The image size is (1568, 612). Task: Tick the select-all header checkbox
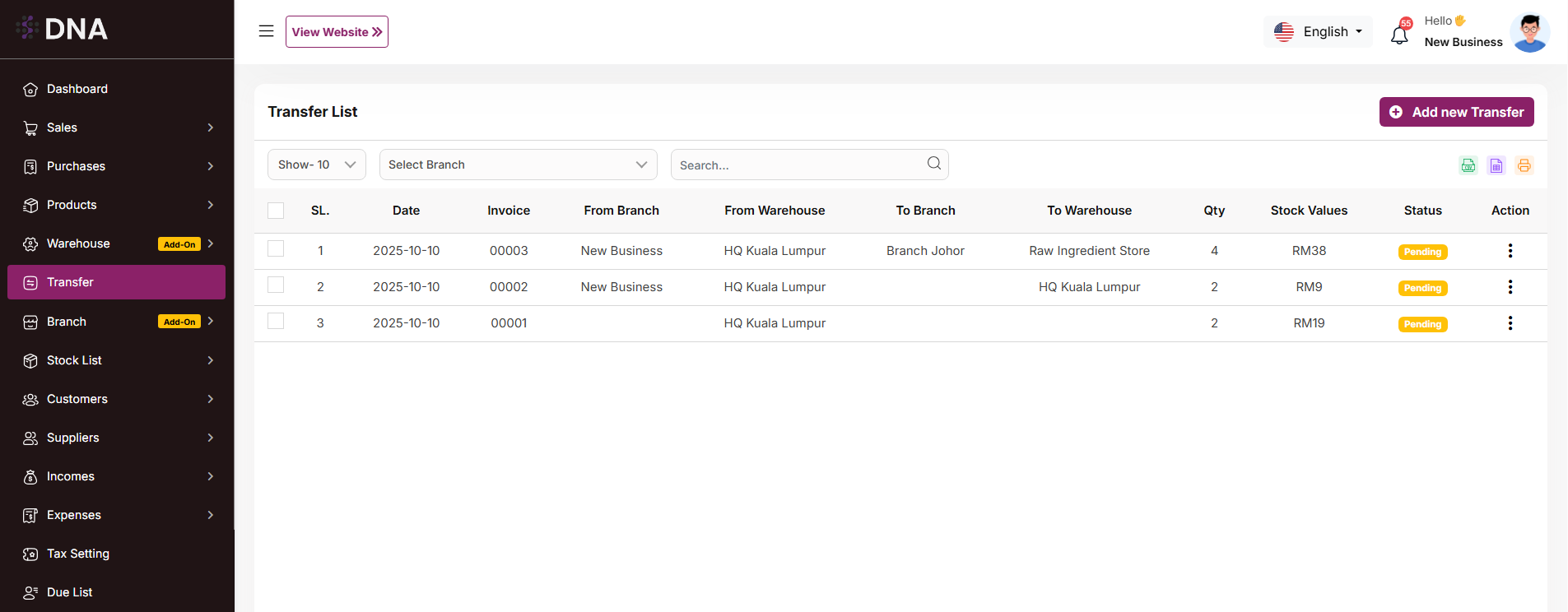(x=276, y=211)
